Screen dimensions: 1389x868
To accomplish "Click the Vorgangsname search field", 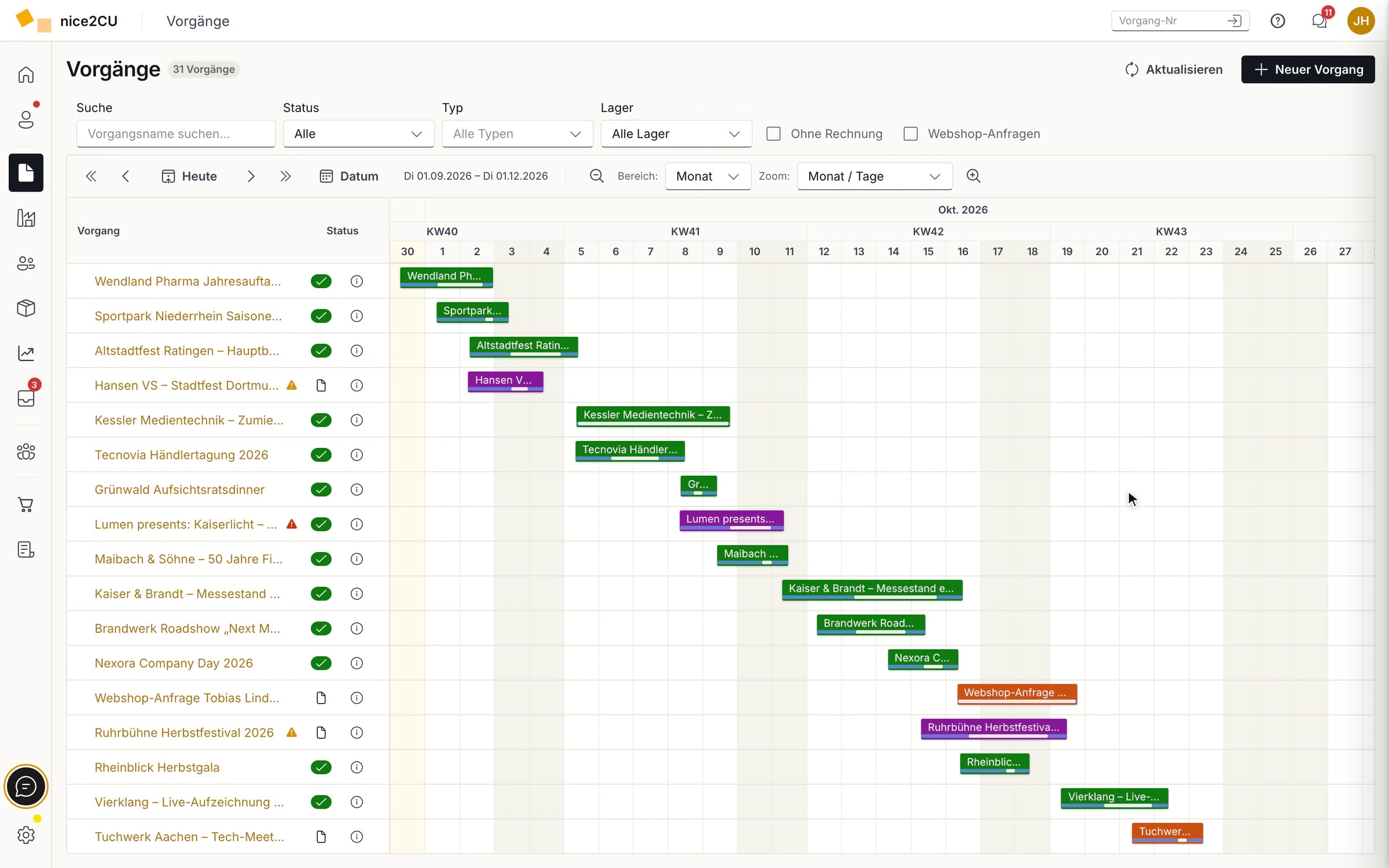I will (176, 134).
